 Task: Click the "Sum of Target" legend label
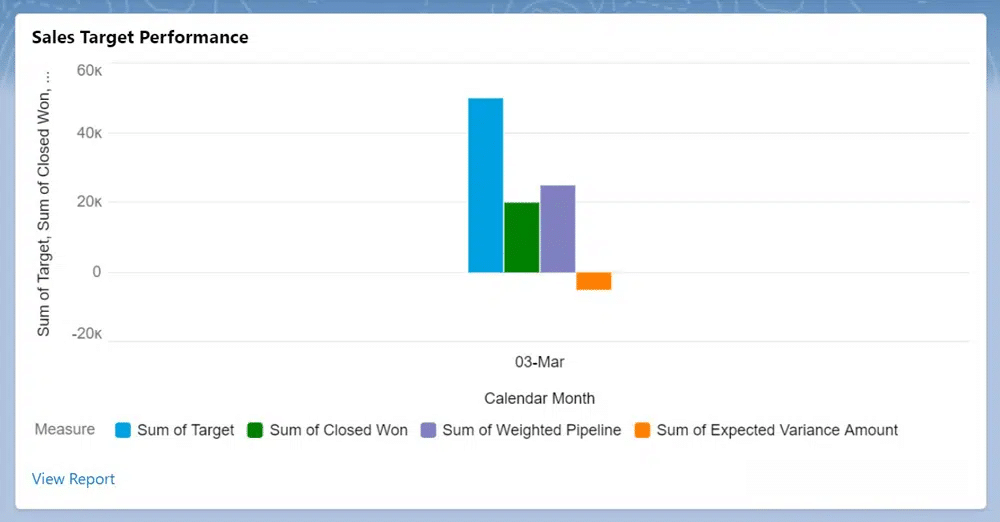tap(185, 430)
